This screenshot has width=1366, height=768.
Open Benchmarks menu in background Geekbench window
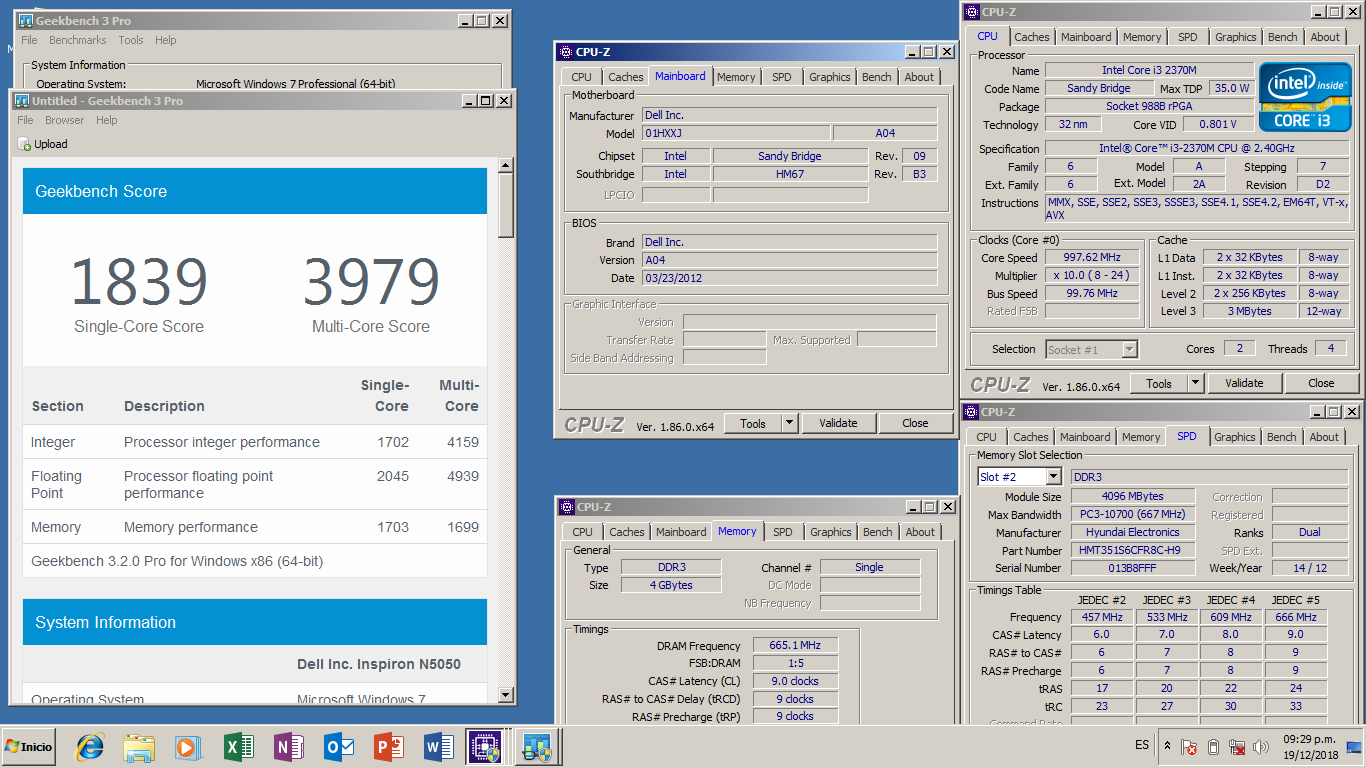(x=78, y=40)
